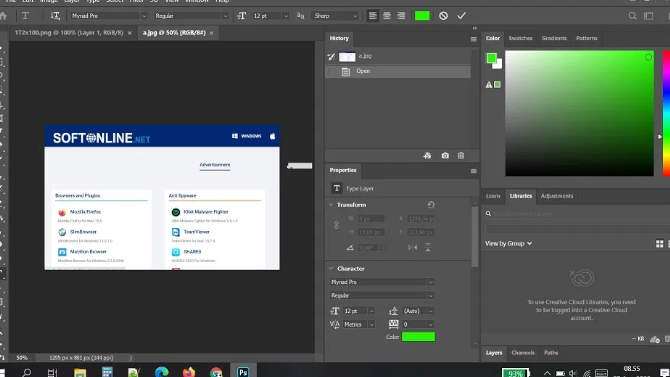Viewport: 670px width, 377px height.
Task: Flip horizontal in Transform section
Action: tap(413, 247)
